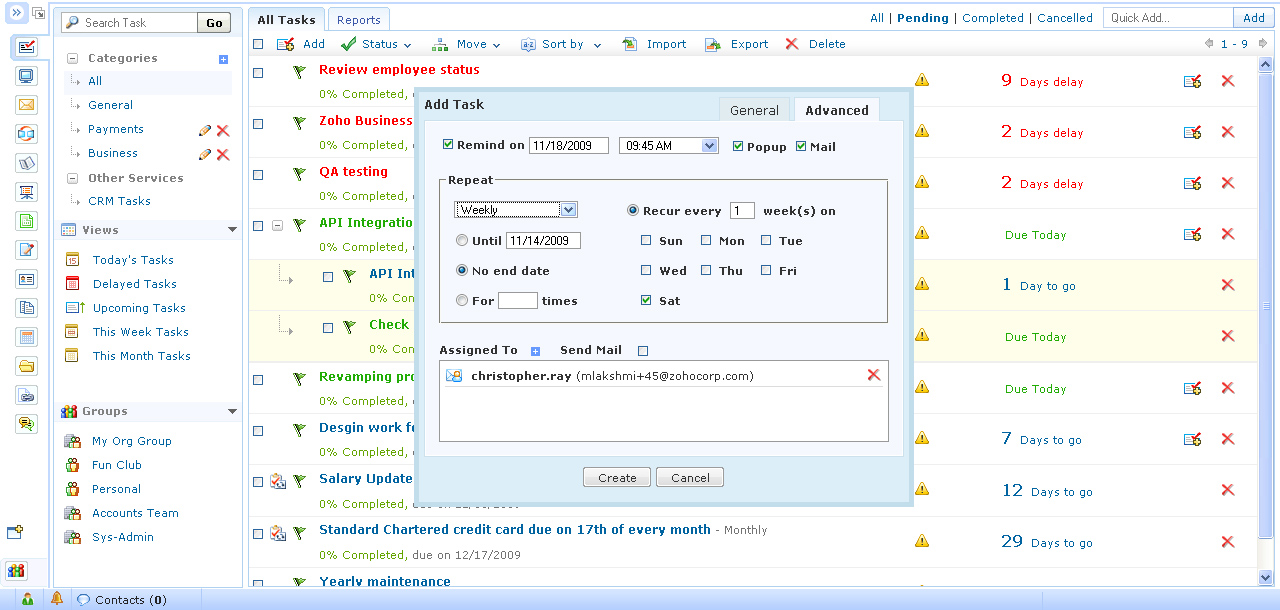Click the warning icon on Review employee status row
Image resolution: width=1280 pixels, height=610 pixels.
pos(922,80)
